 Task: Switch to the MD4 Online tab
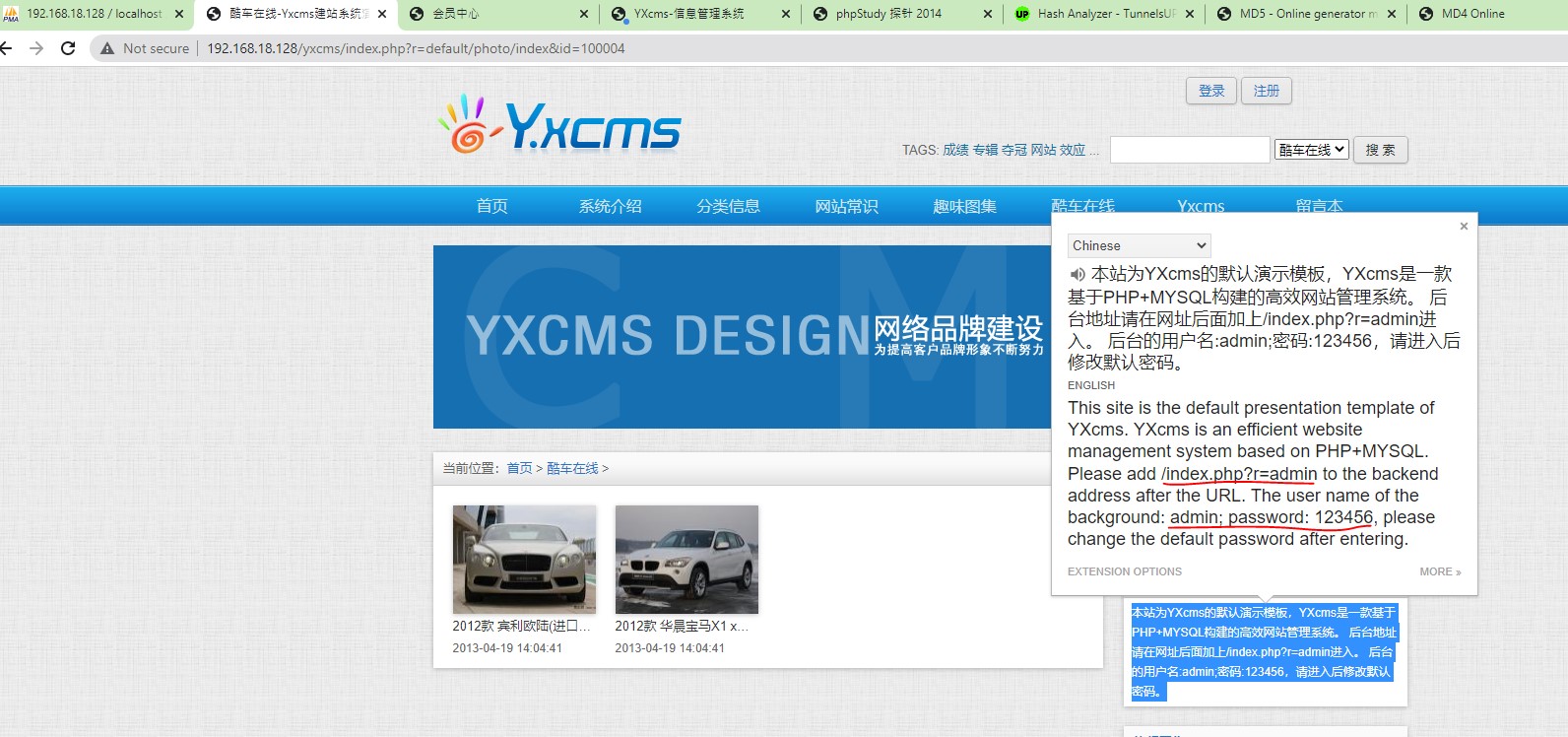(x=1486, y=14)
